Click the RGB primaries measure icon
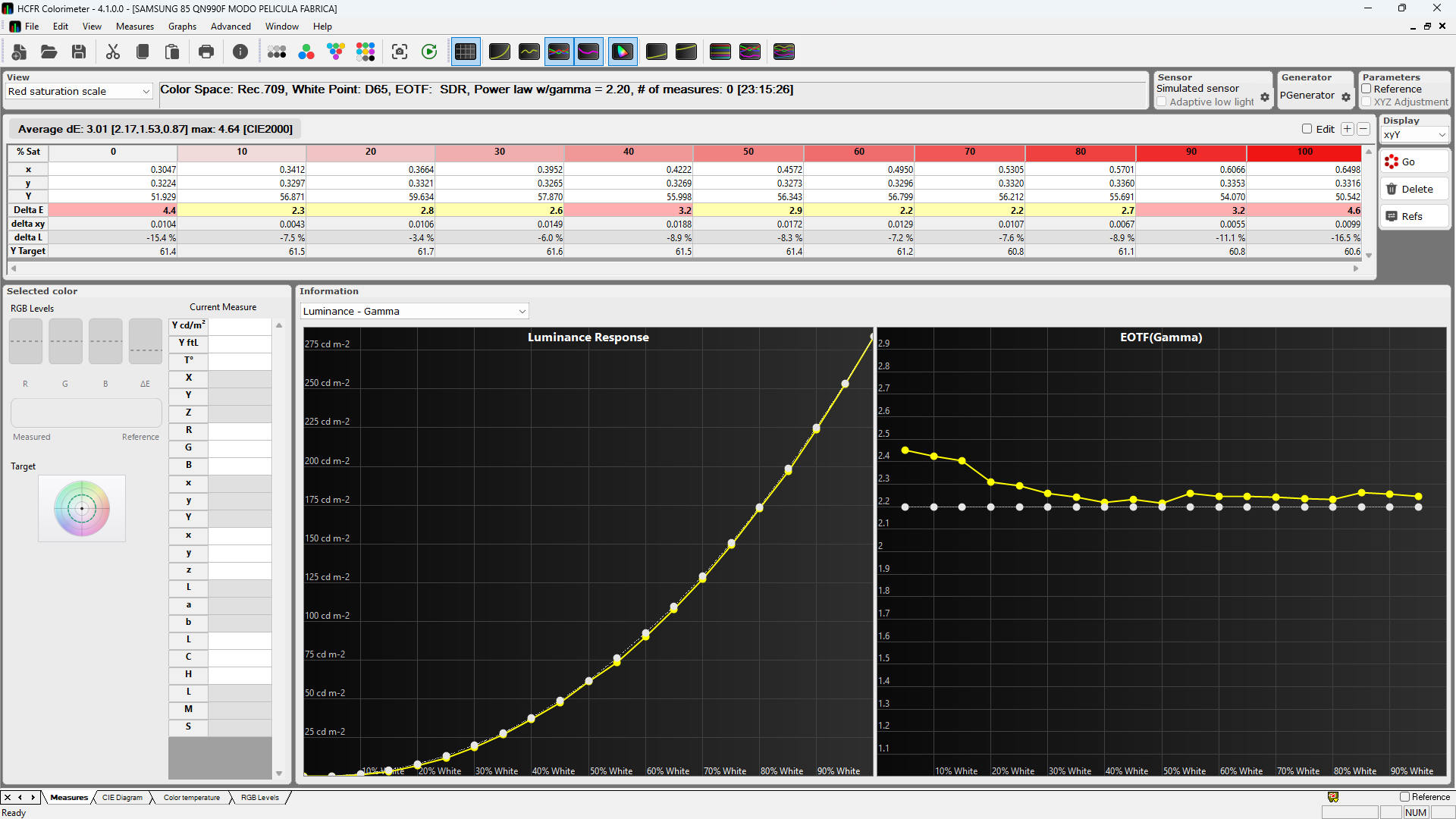This screenshot has height=819, width=1456. (306, 52)
